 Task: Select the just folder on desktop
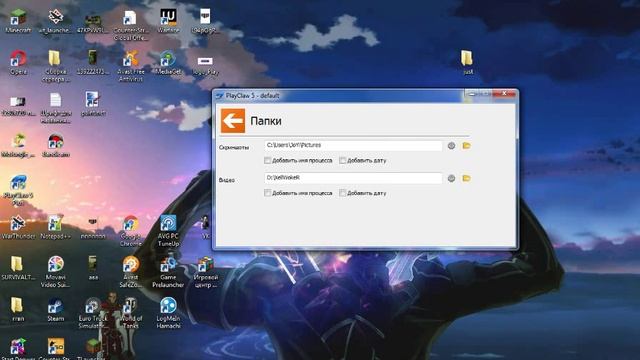(467, 62)
